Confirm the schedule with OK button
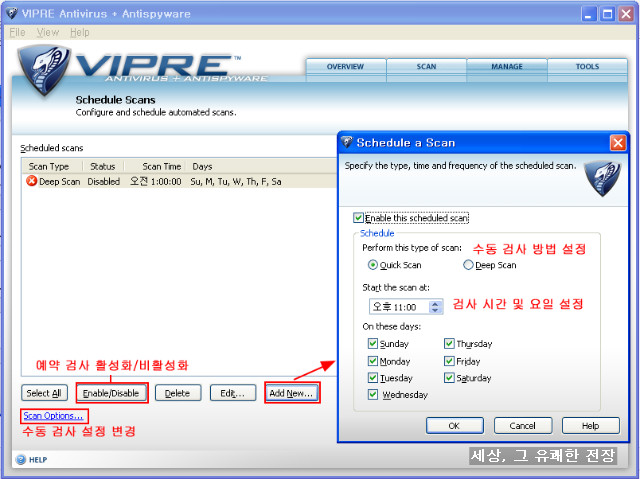This screenshot has height=479, width=640. [454, 426]
